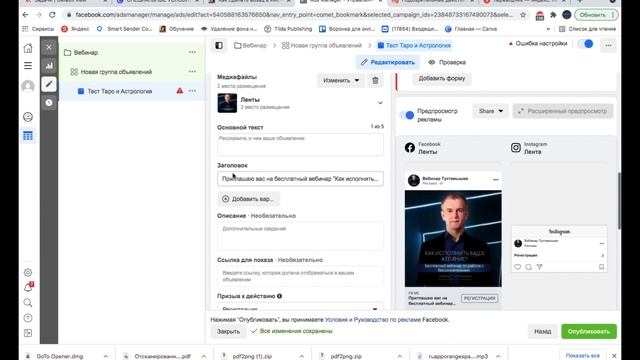640x360 pixels.
Task: Click Закрыть button
Action: tap(228, 331)
